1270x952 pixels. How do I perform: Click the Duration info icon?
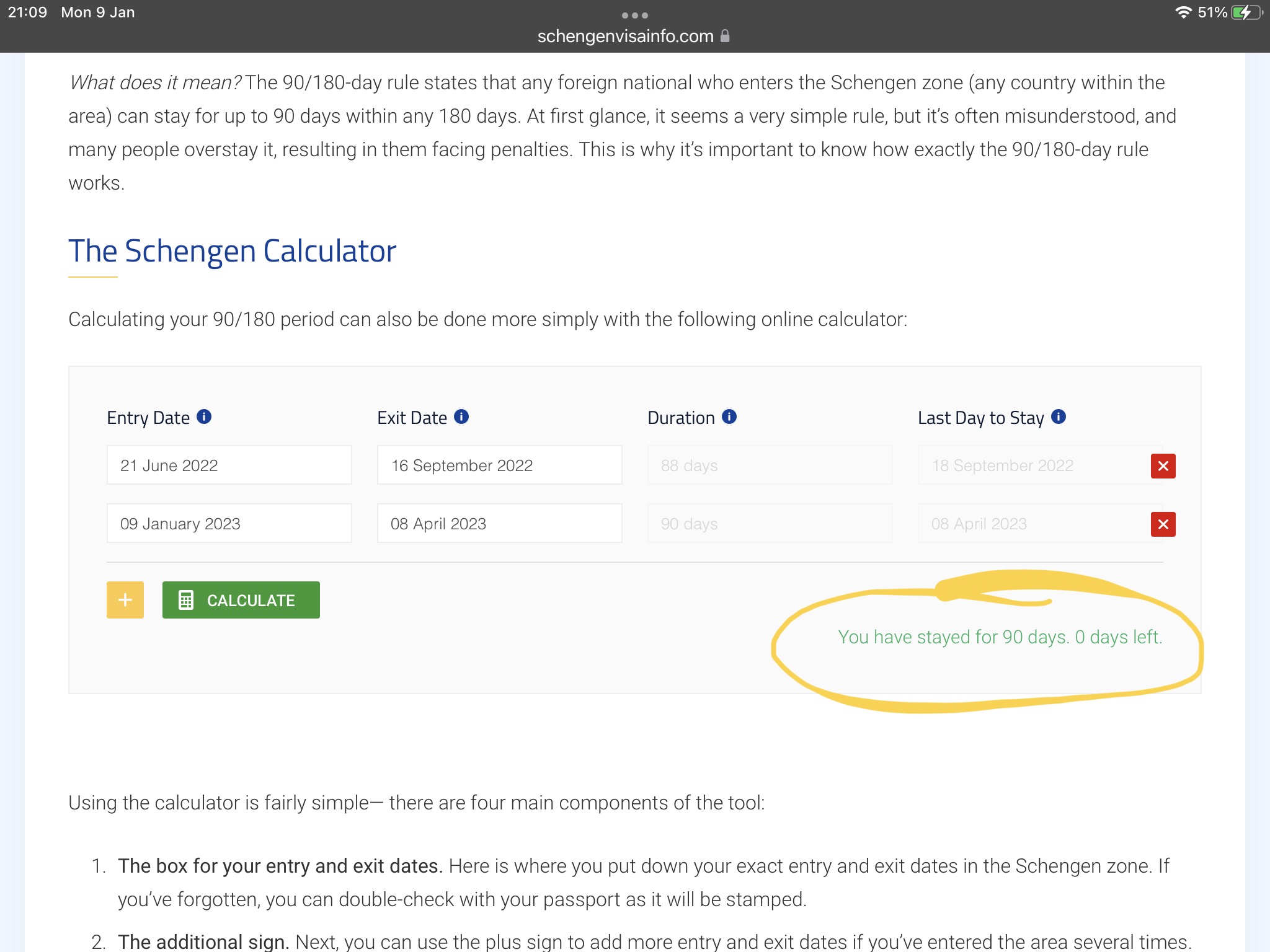(729, 417)
